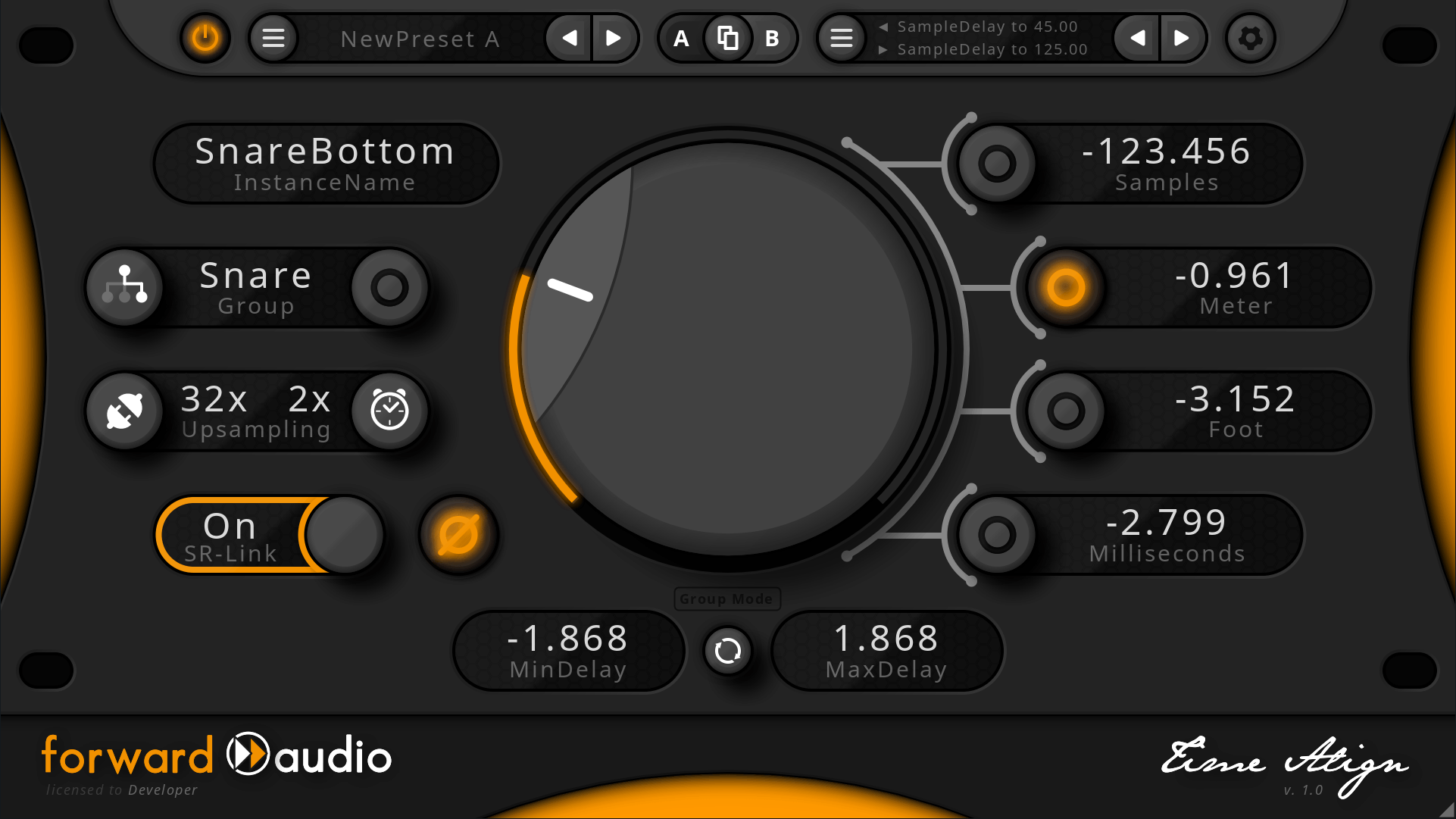The image size is (1456, 819).
Task: Open the settings gear icon
Action: click(1250, 38)
